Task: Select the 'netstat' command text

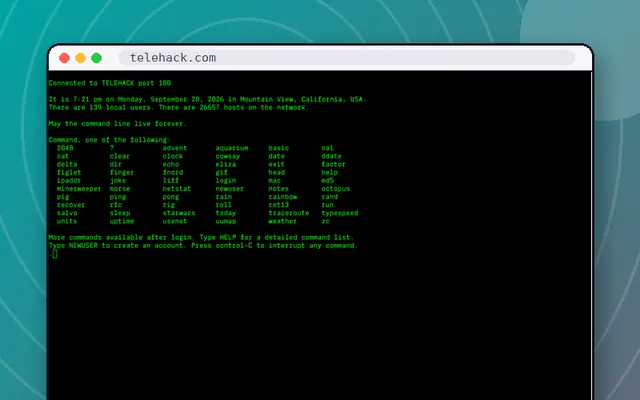Action: coord(177,189)
